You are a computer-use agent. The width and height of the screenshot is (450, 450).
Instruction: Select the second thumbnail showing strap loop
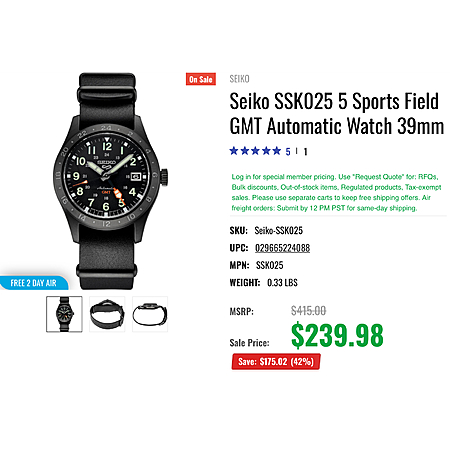click(x=107, y=314)
